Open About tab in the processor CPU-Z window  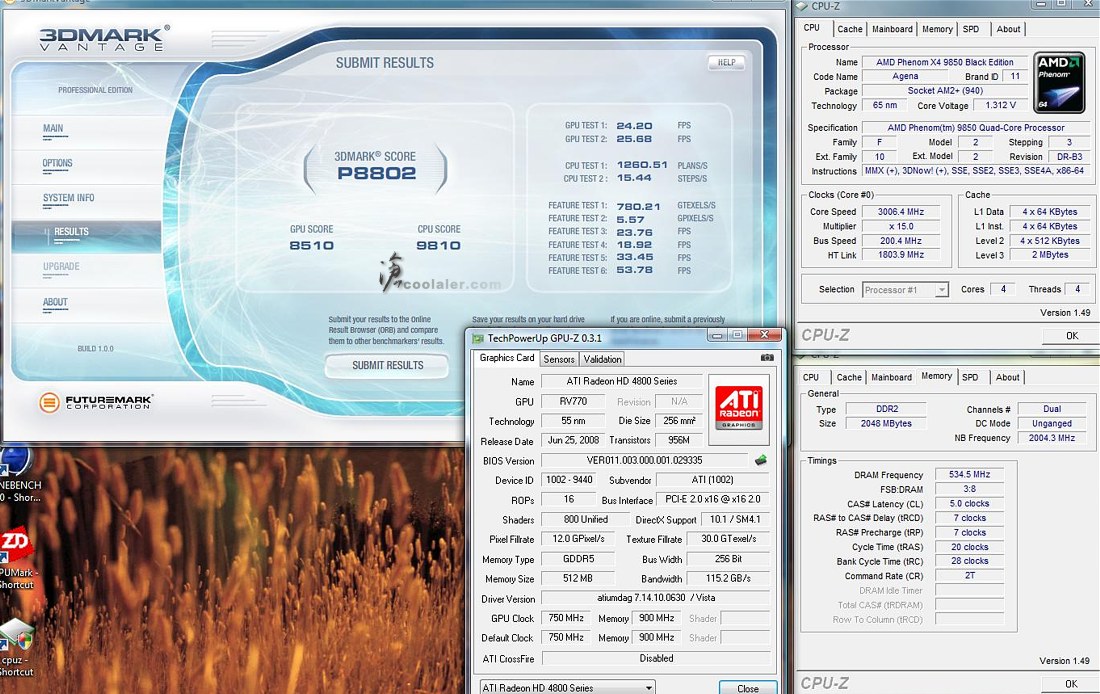pos(1008,29)
